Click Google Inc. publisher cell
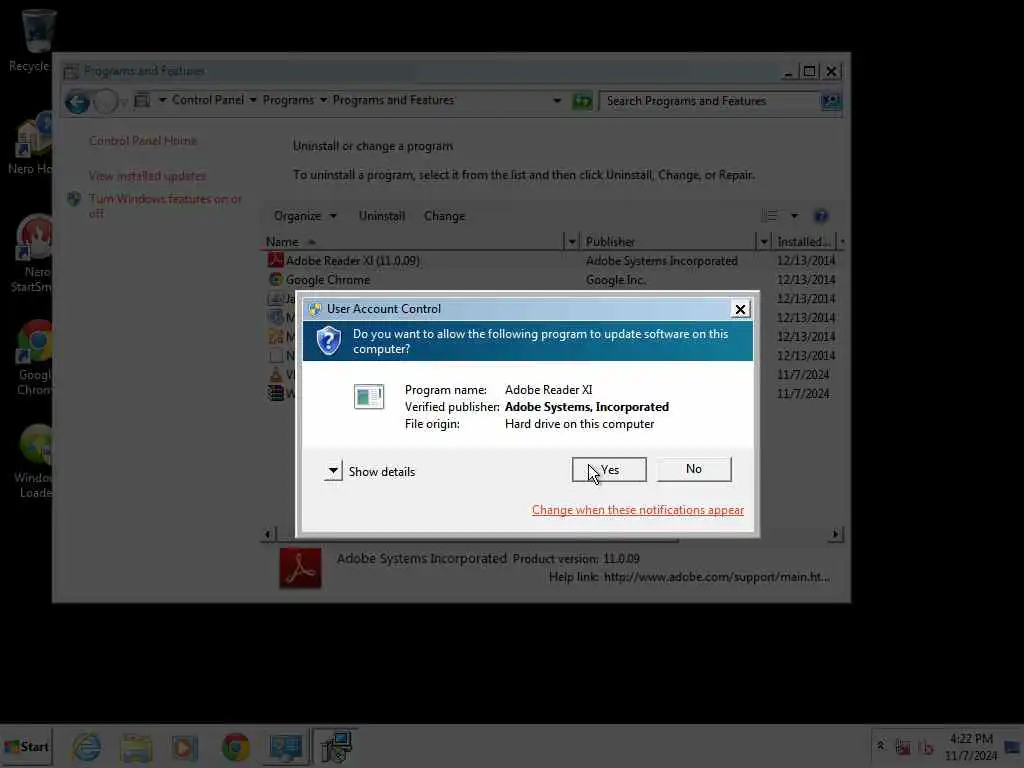 [x=615, y=280]
